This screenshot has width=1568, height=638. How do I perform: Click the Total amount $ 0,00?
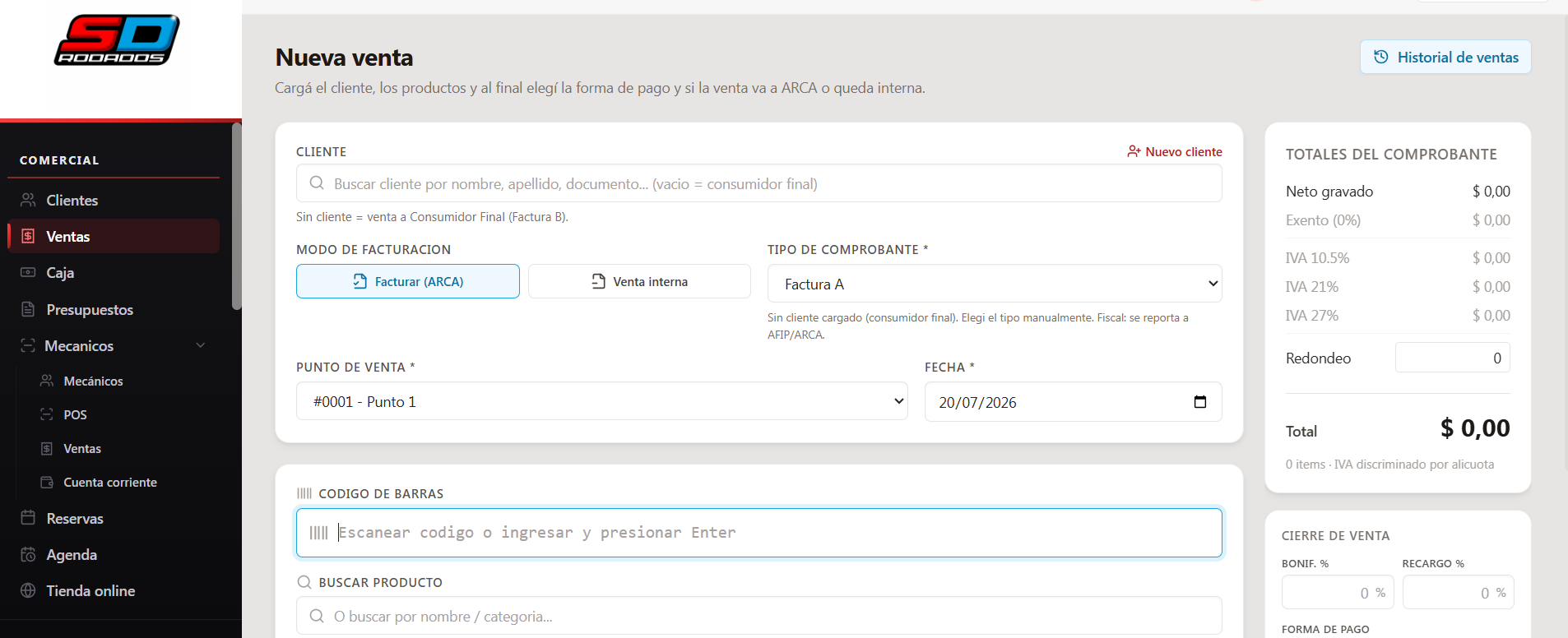tap(1475, 428)
